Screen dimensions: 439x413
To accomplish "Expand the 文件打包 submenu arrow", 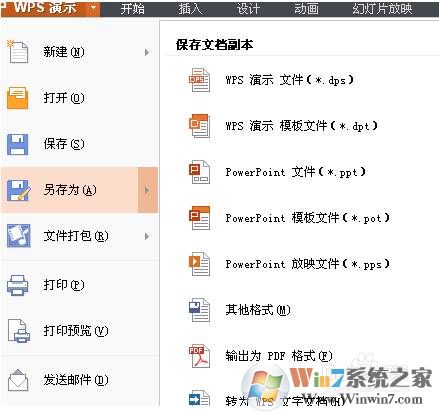I will (147, 236).
